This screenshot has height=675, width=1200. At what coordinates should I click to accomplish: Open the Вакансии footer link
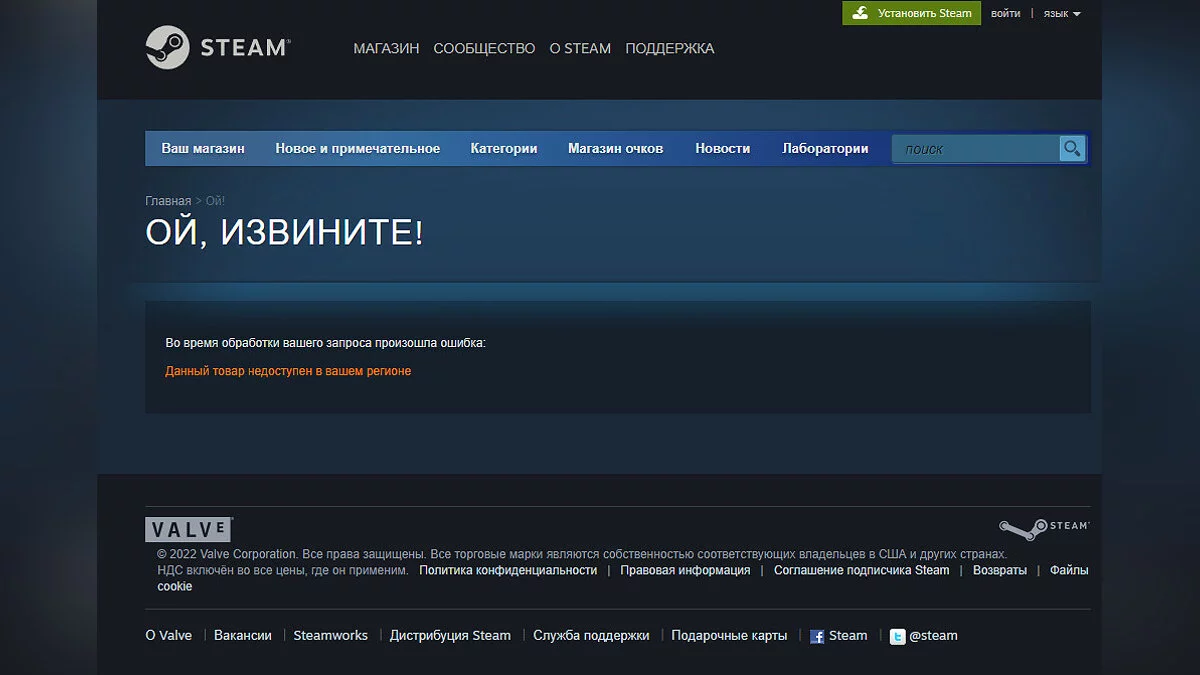pyautogui.click(x=243, y=635)
